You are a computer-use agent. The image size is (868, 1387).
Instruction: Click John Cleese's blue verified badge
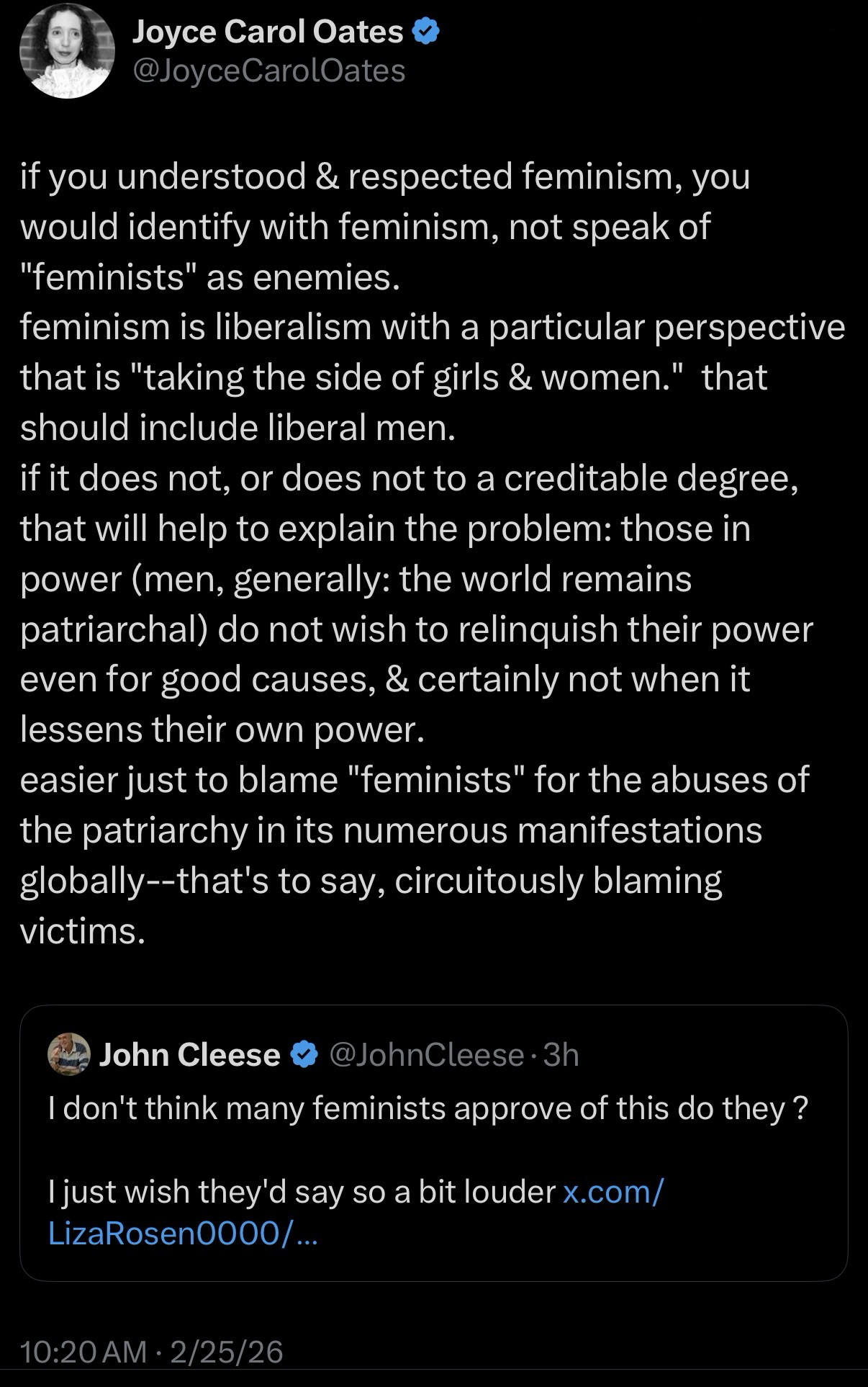pos(304,1054)
